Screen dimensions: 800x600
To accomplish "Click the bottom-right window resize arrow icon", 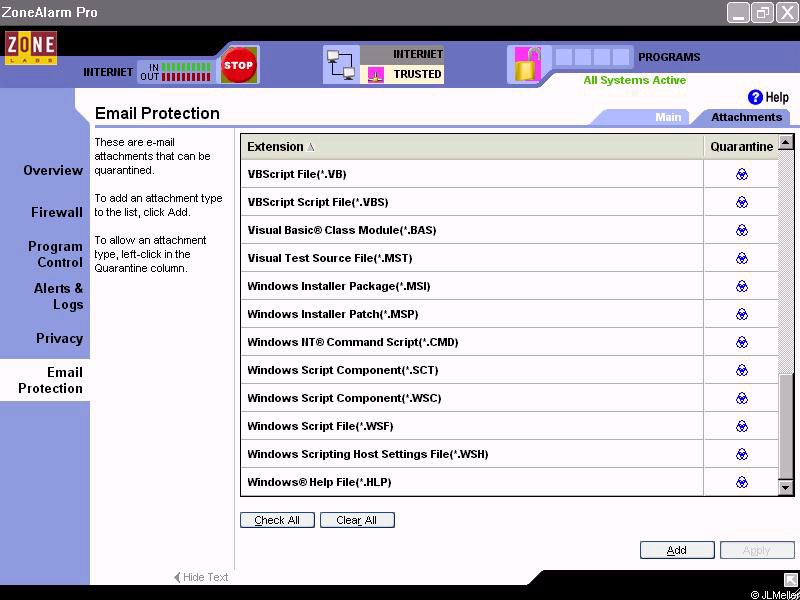I will 789,579.
